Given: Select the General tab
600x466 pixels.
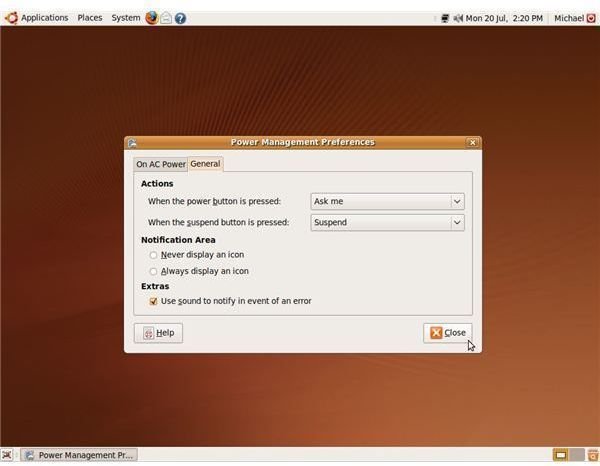Looking at the screenshot, I should (205, 164).
